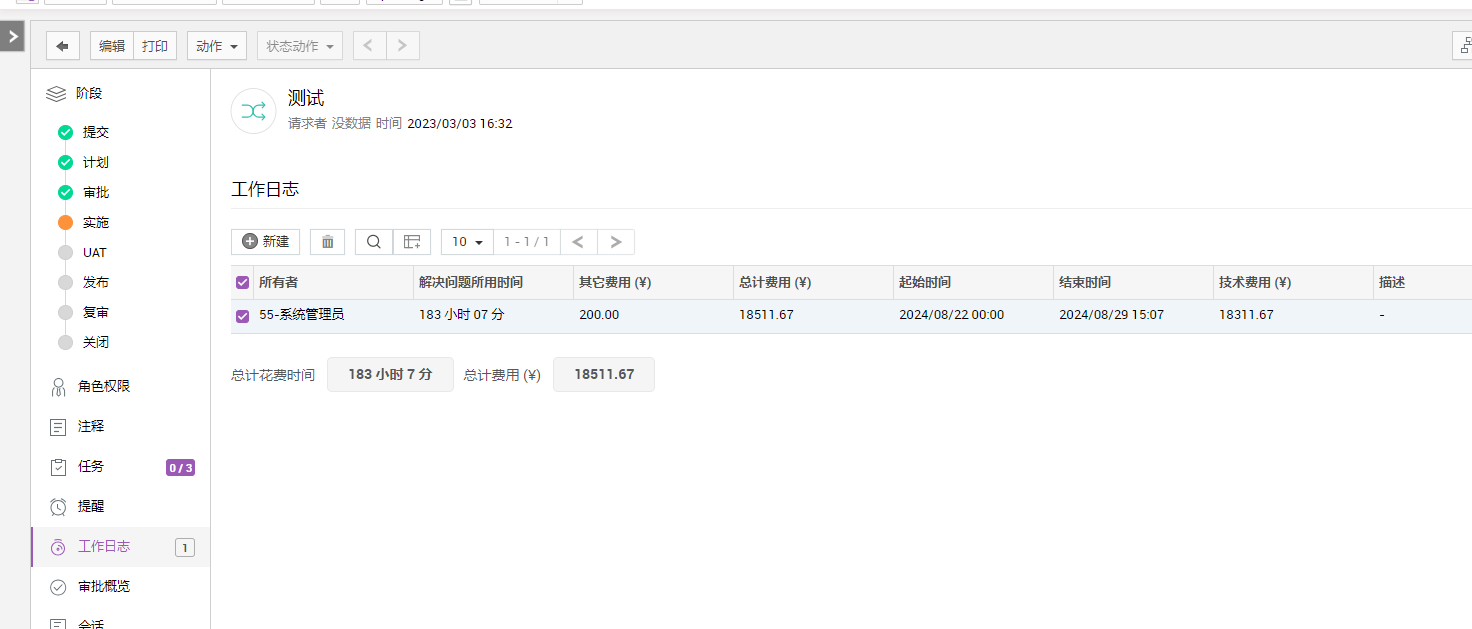Click the back arrow button in toolbar
The image size is (1472, 629).
pos(63,46)
